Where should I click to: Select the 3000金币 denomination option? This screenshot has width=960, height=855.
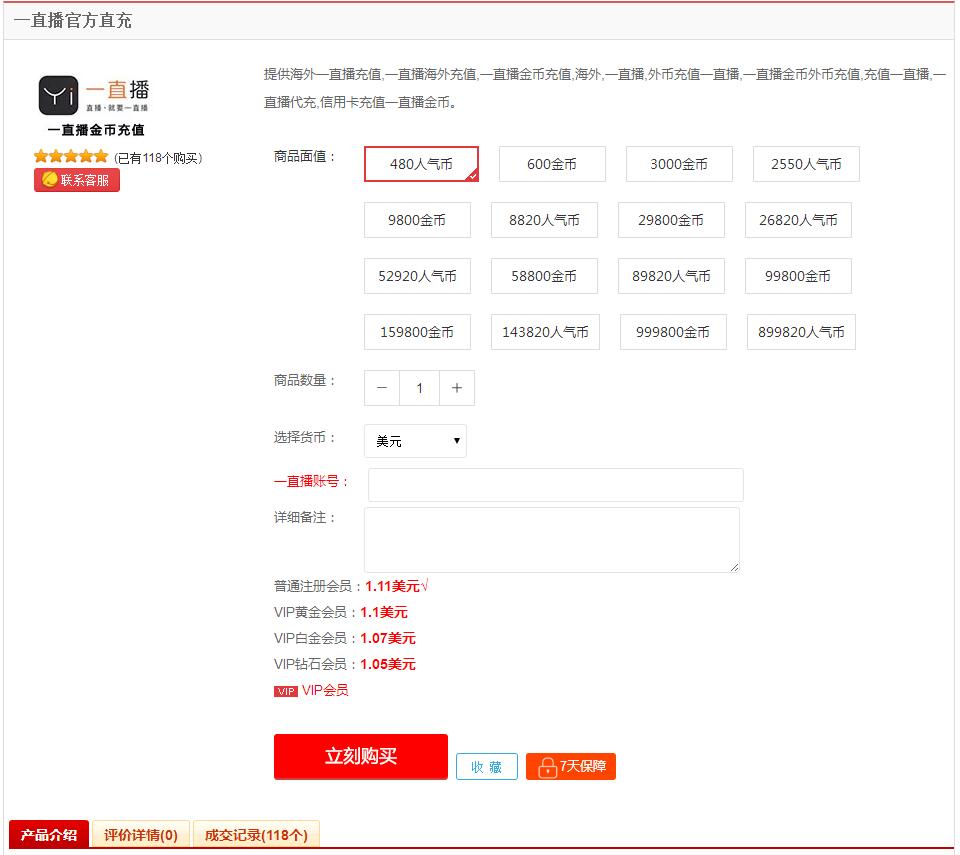(679, 164)
